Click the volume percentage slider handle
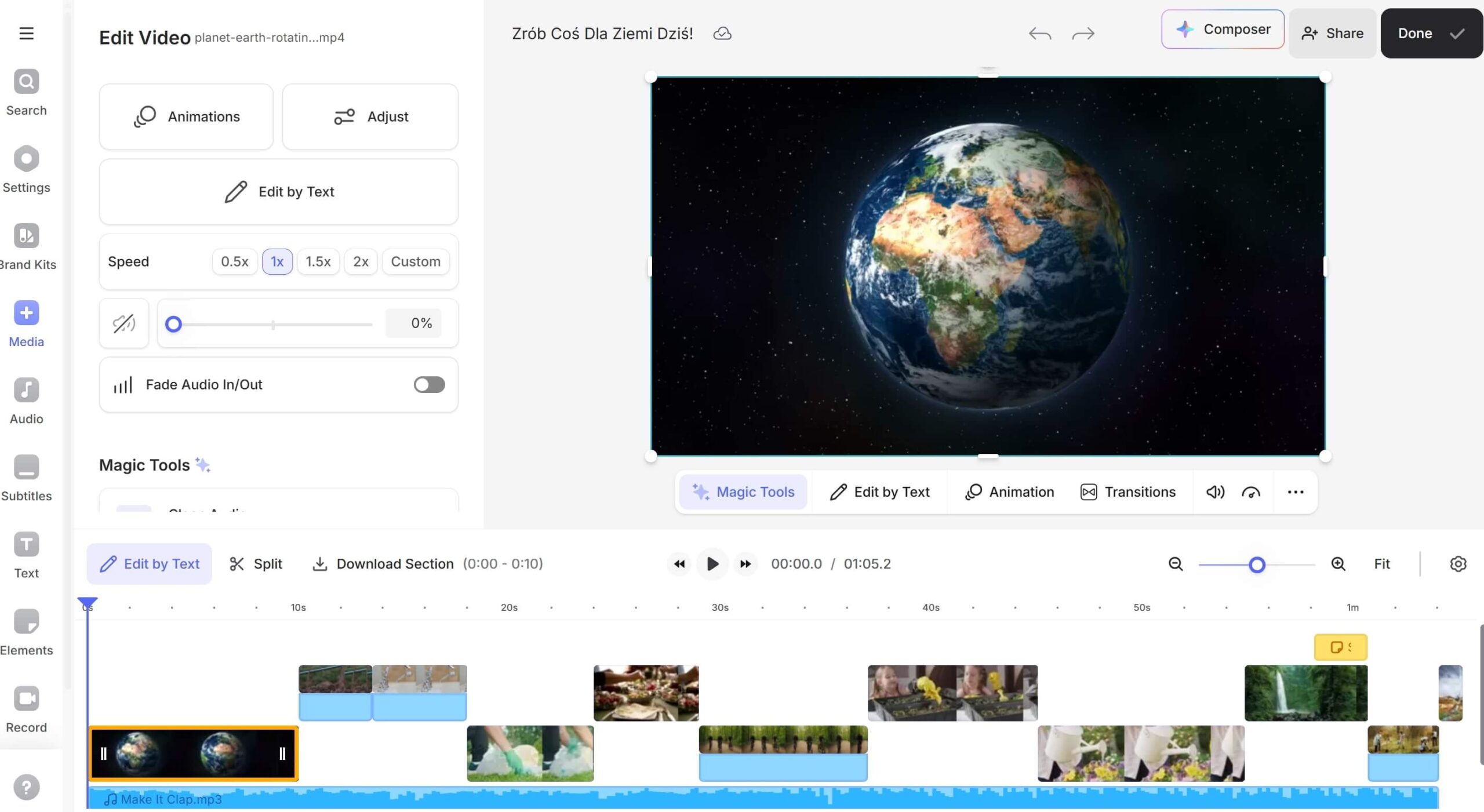This screenshot has width=1484, height=812. (x=173, y=324)
